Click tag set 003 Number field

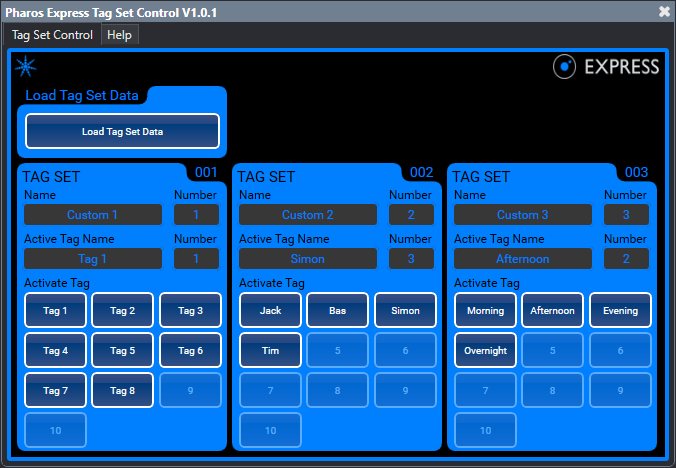626,215
